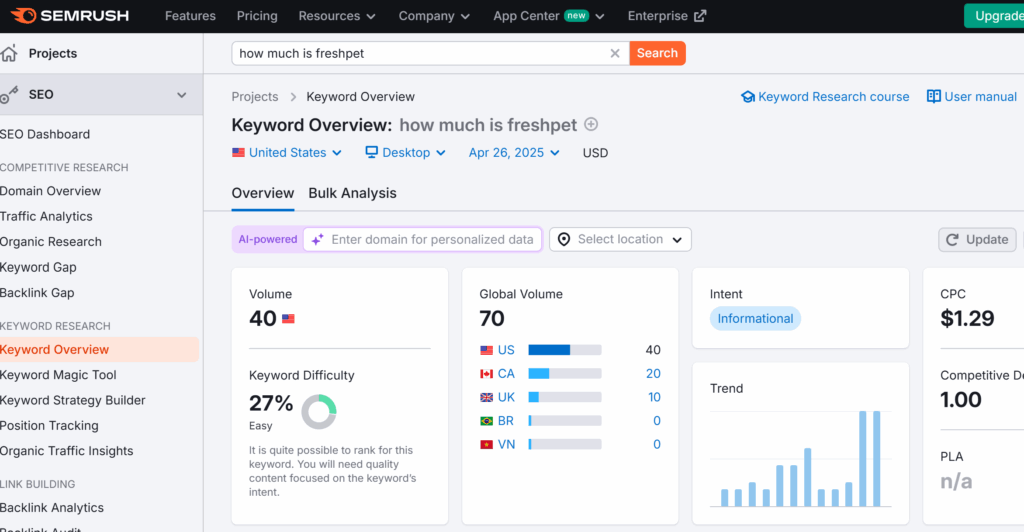Image resolution: width=1024 pixels, height=532 pixels.
Task: Click the SEO key icon in sidebar
Action: coord(8,95)
